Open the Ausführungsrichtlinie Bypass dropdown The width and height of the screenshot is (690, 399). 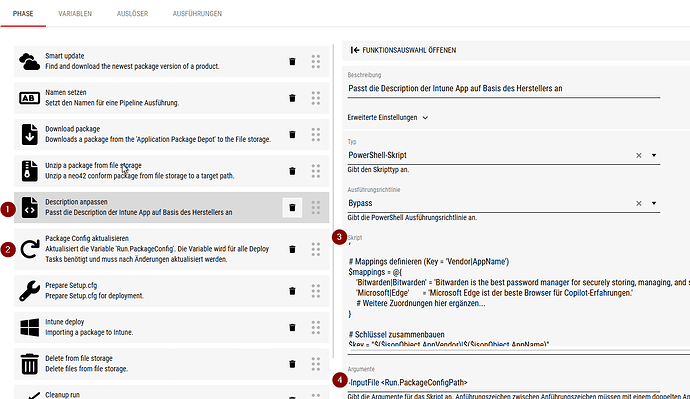[x=654, y=203]
